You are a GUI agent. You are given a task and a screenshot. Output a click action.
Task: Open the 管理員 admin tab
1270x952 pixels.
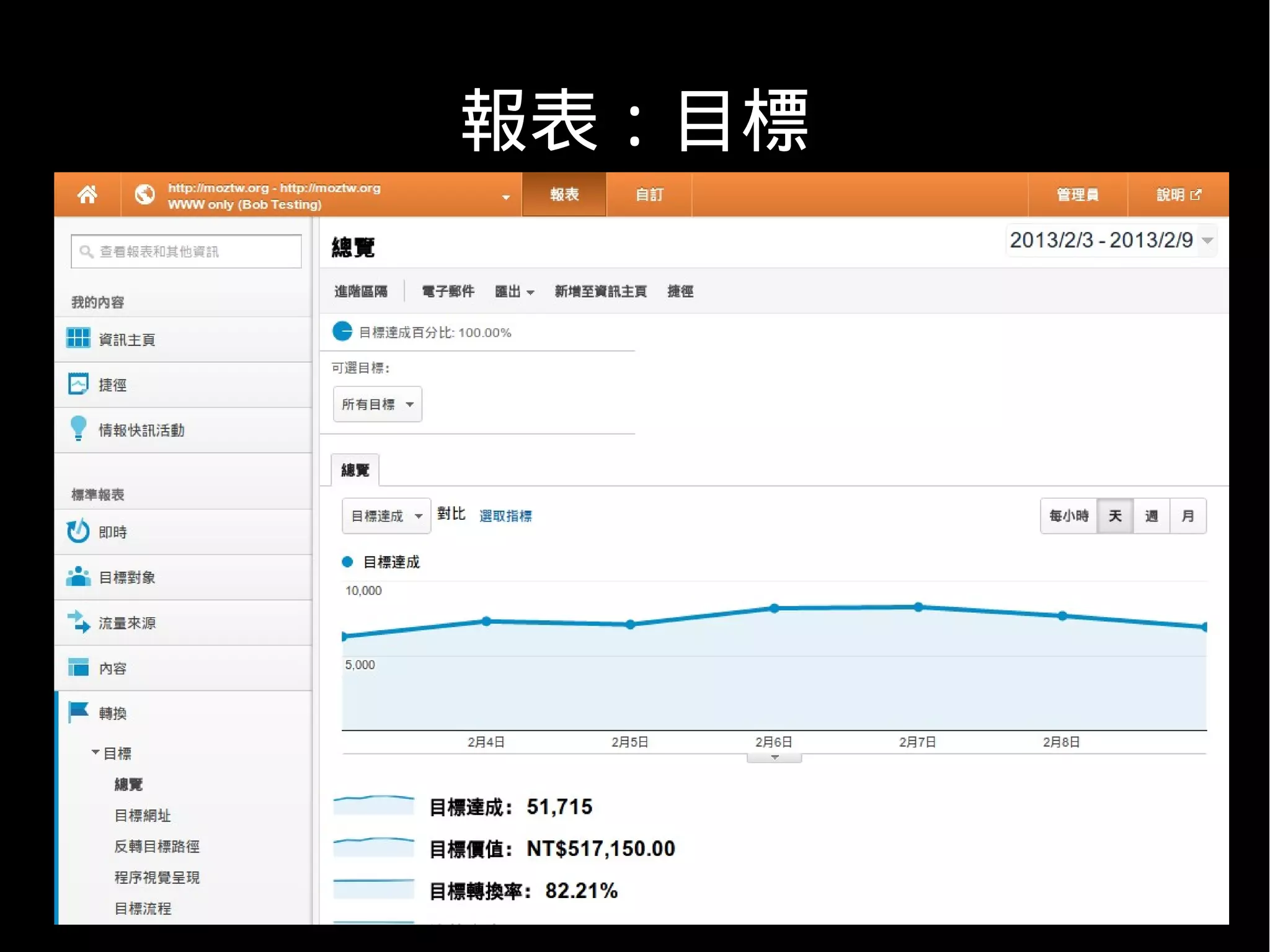click(1077, 195)
